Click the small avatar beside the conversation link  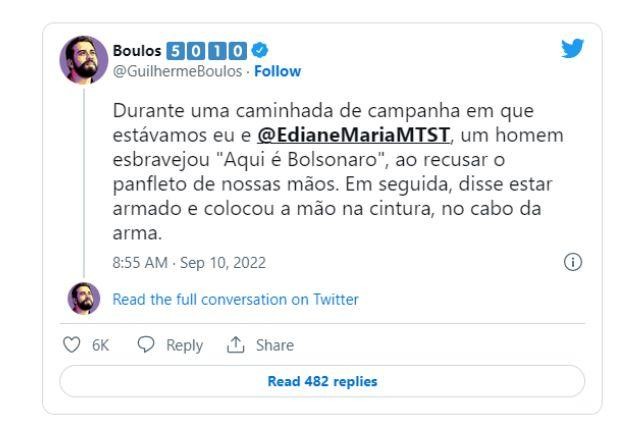[x=82, y=298]
